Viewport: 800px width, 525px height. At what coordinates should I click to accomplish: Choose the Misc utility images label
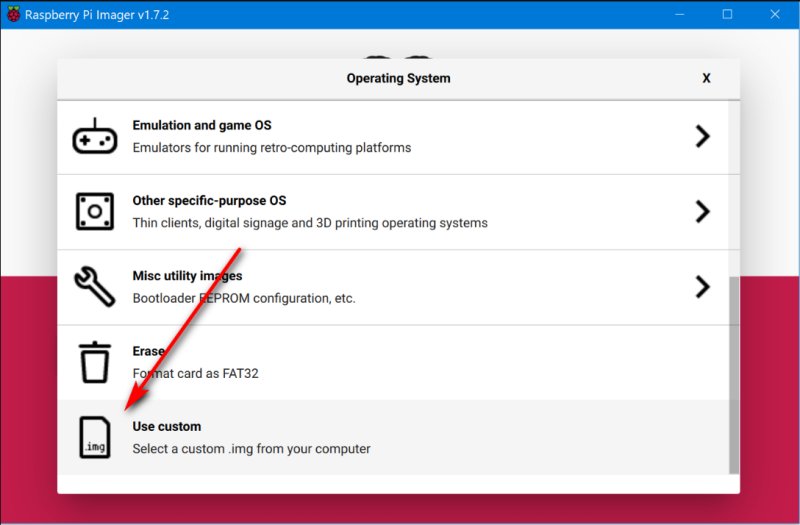[x=187, y=276]
